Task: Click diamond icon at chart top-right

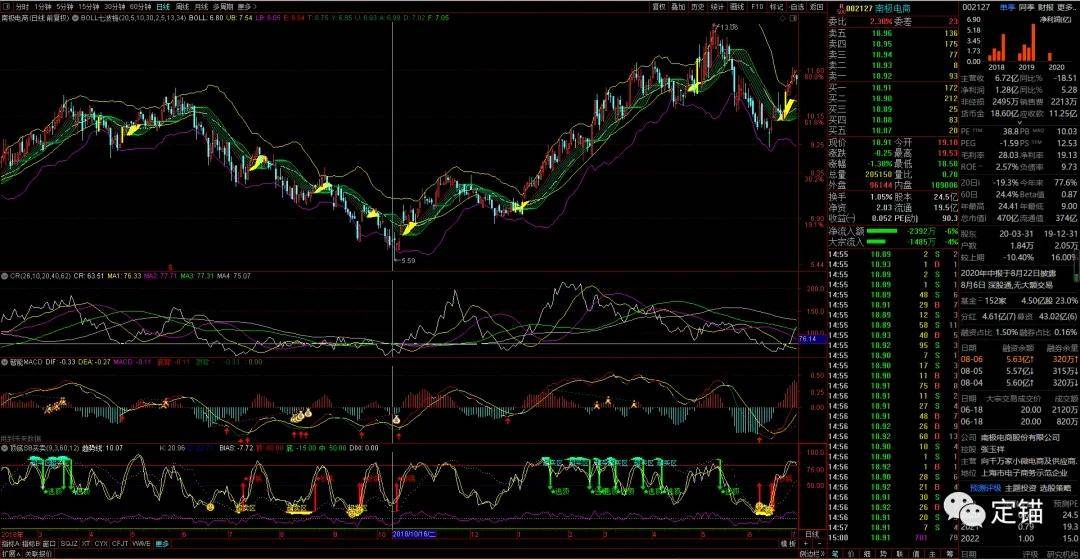Action: coord(783,19)
